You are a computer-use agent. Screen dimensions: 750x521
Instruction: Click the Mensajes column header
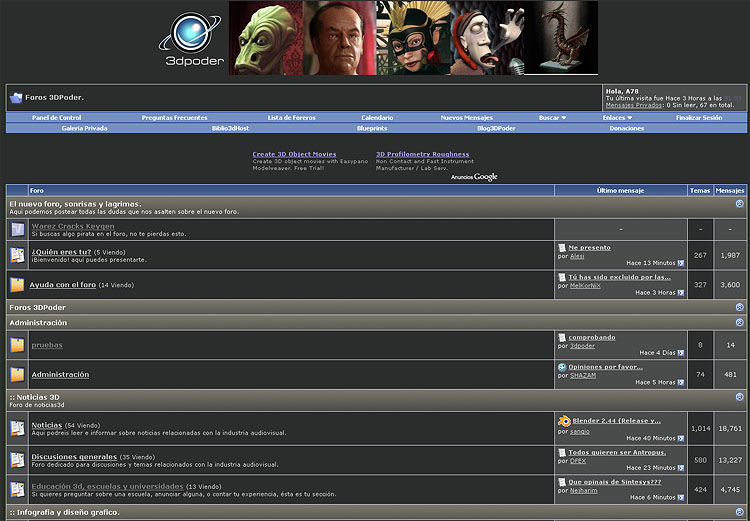click(x=729, y=190)
